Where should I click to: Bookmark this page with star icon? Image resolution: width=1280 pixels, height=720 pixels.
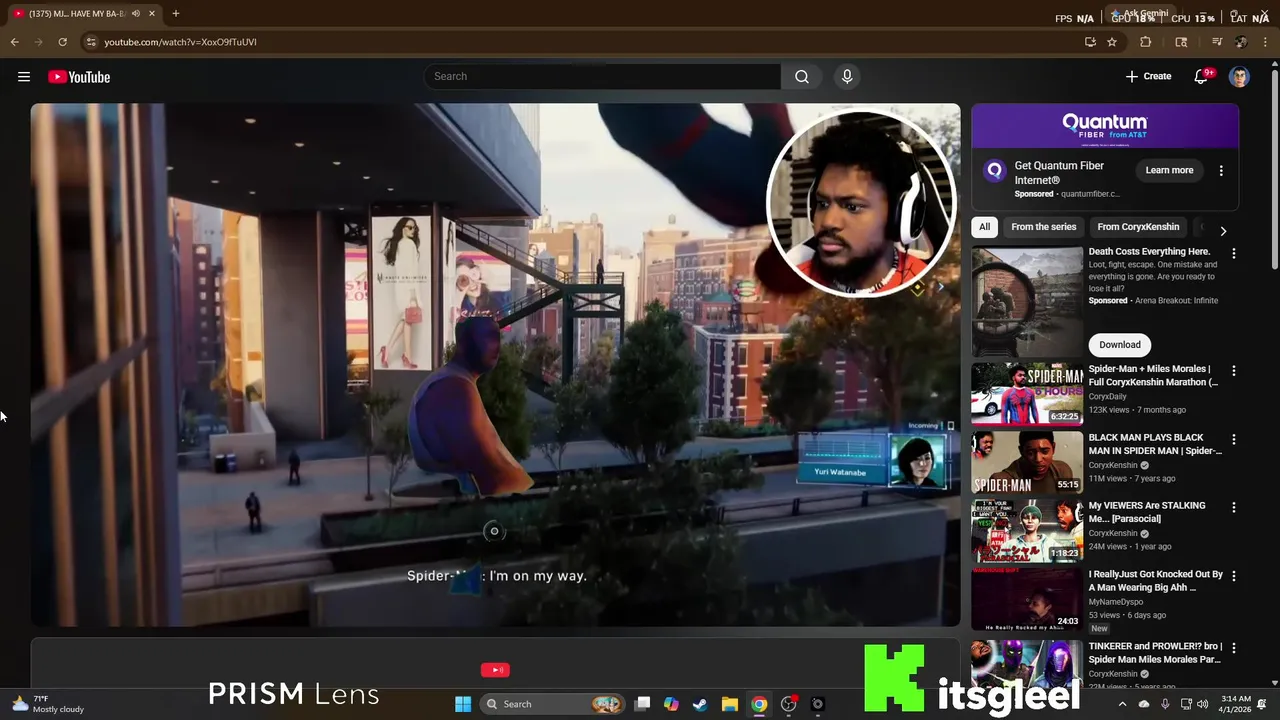(x=1111, y=42)
